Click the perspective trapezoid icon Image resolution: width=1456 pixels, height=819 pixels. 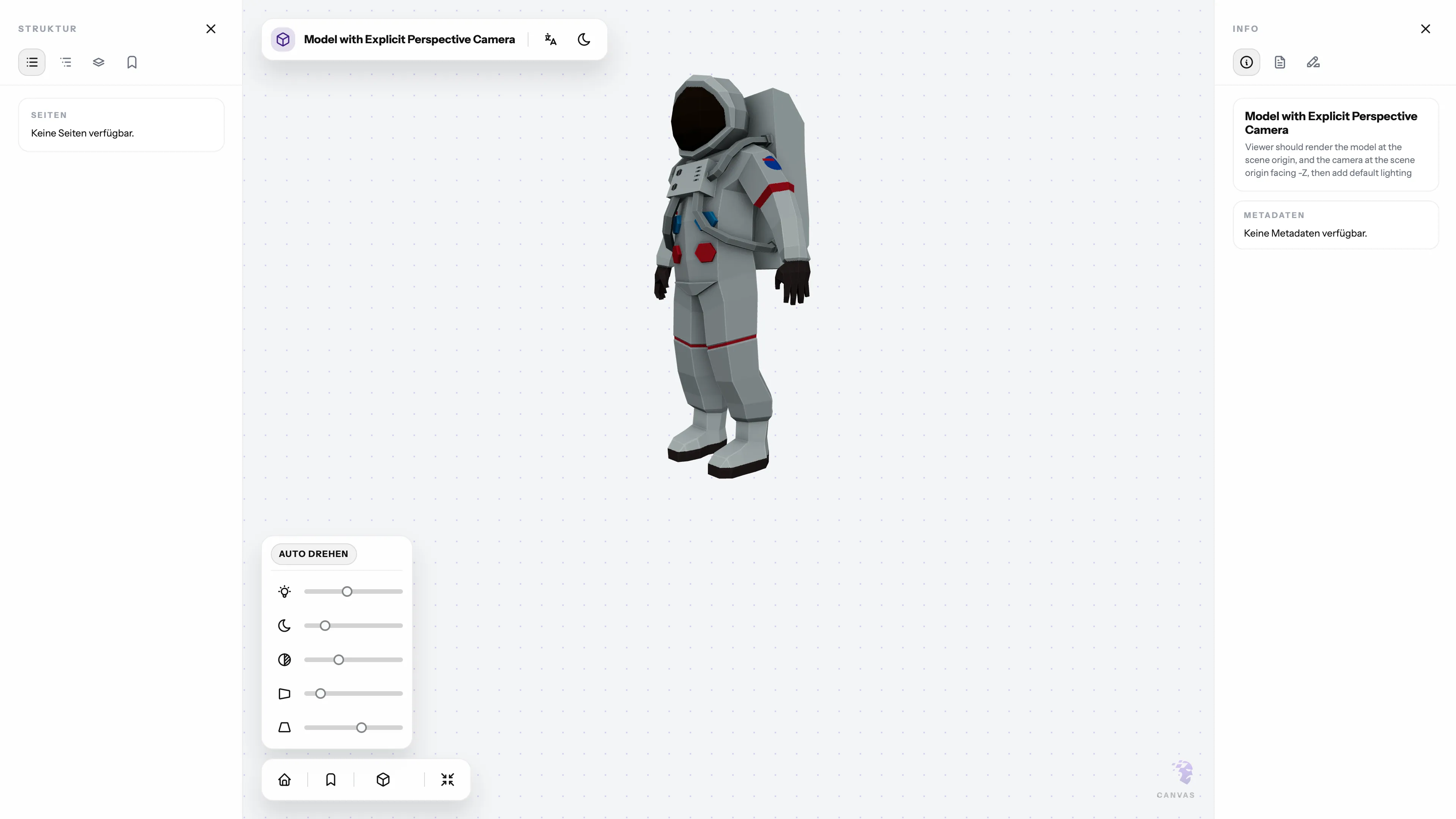(284, 728)
